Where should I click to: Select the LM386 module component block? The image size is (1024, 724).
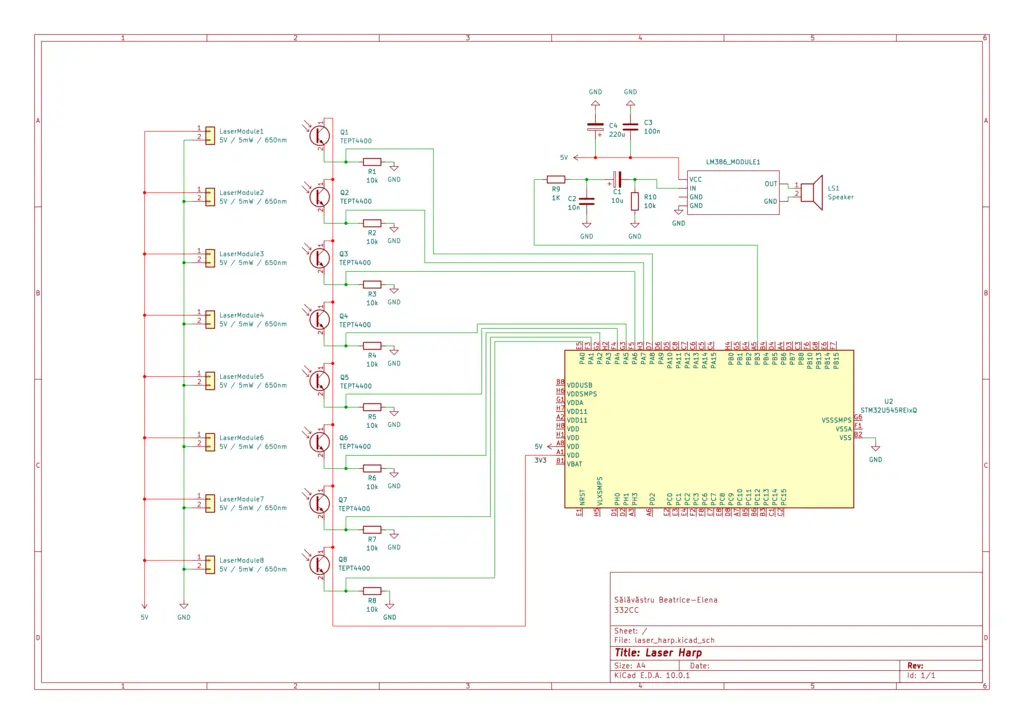(733, 193)
